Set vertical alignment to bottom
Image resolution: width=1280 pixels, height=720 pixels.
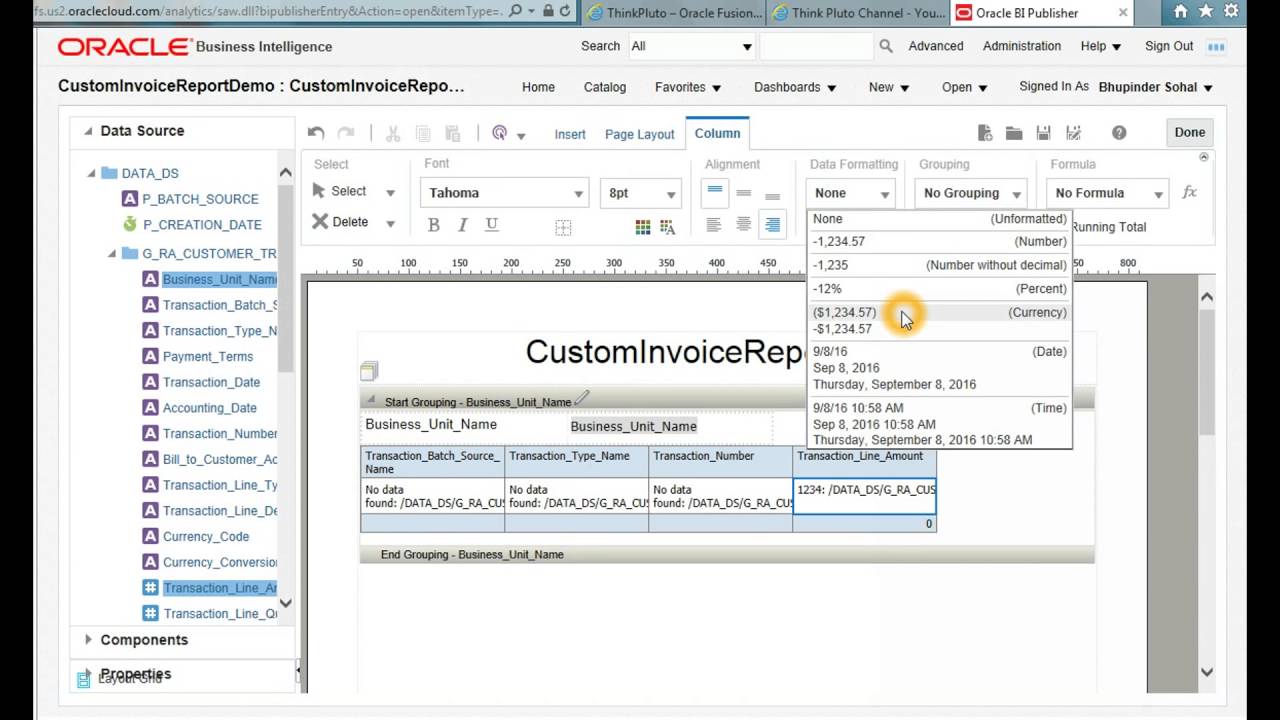pyautogui.click(x=772, y=194)
